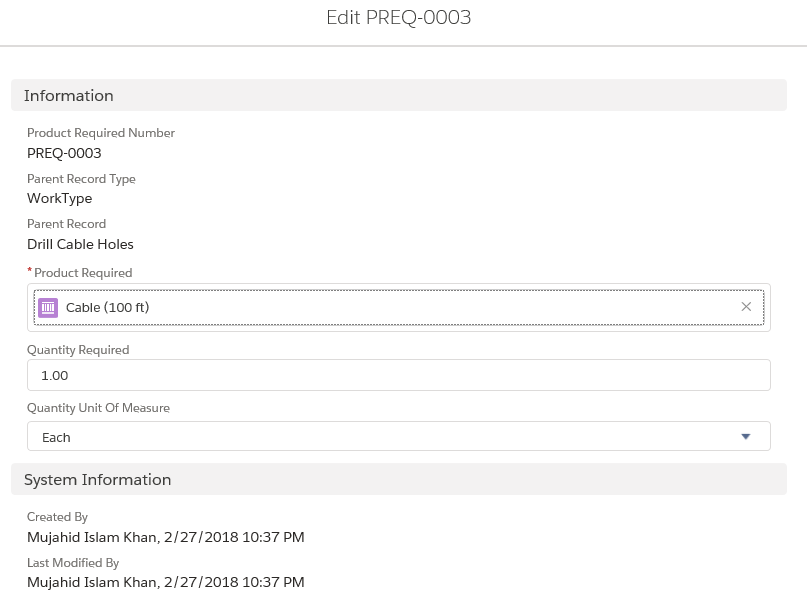Click the Mujahid Islam Khan name under Last Modified By
Image resolution: width=807 pixels, height=608 pixels.
(x=92, y=582)
